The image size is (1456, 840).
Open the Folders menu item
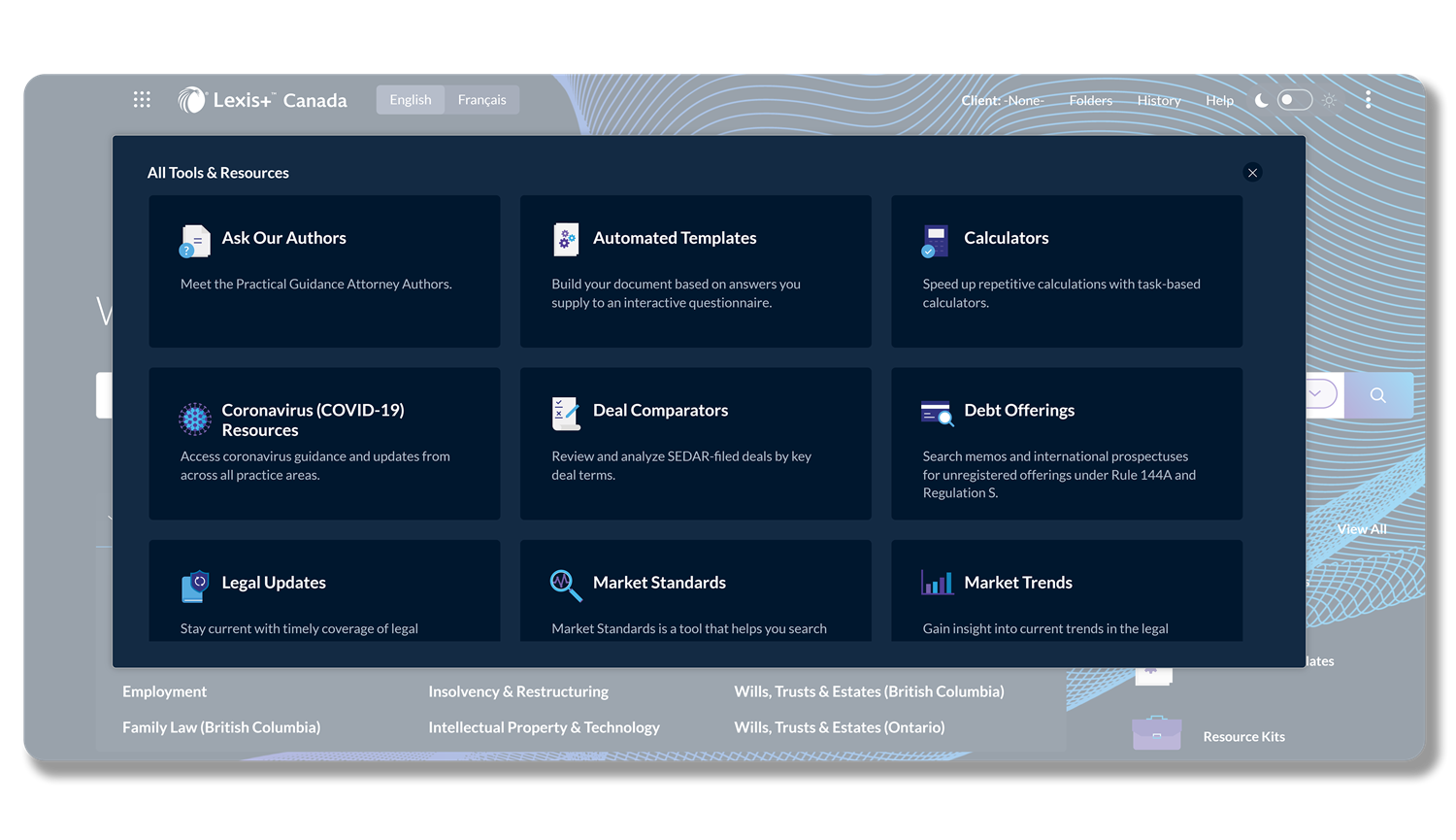tap(1090, 101)
